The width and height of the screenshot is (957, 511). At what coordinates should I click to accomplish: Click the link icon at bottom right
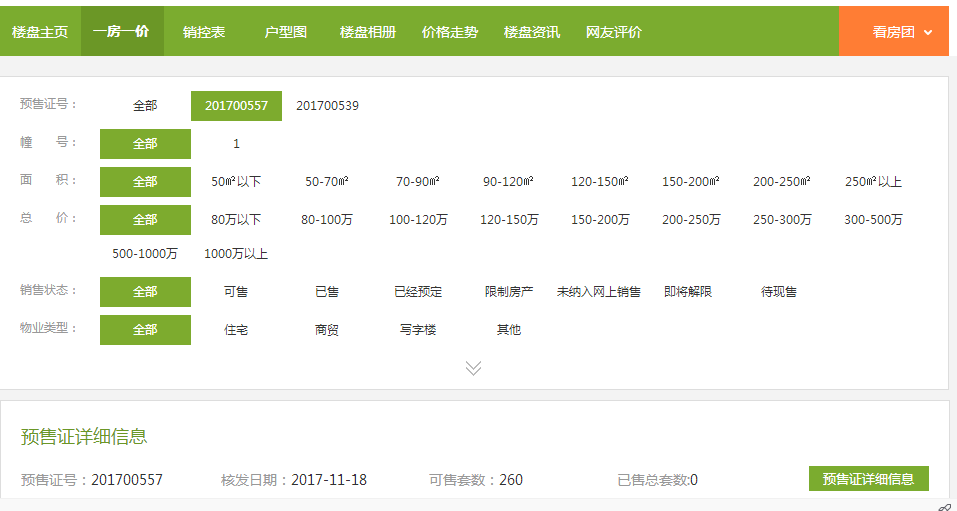click(x=944, y=507)
